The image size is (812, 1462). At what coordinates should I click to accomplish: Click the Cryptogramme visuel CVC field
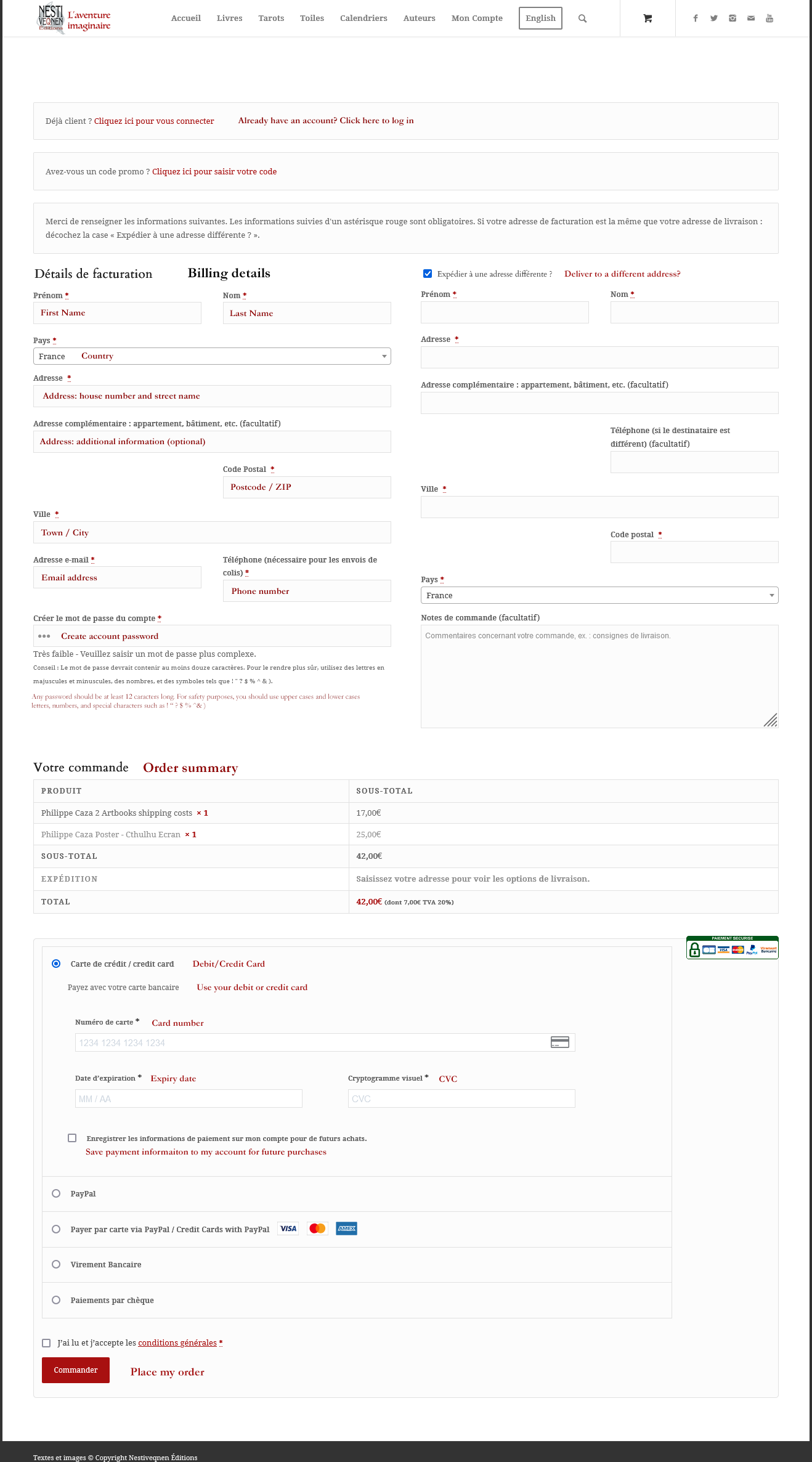coord(461,1099)
